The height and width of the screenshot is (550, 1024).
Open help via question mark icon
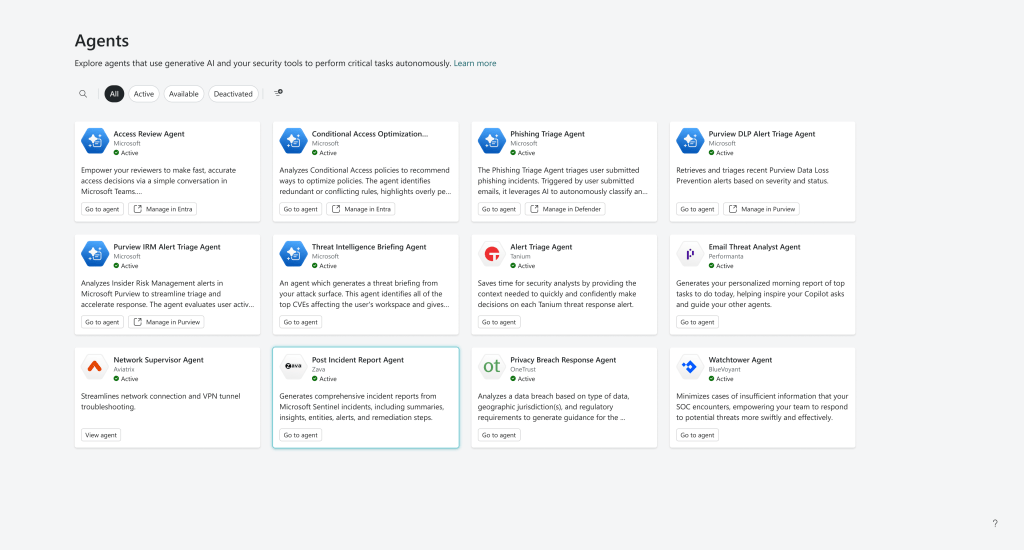[994, 523]
